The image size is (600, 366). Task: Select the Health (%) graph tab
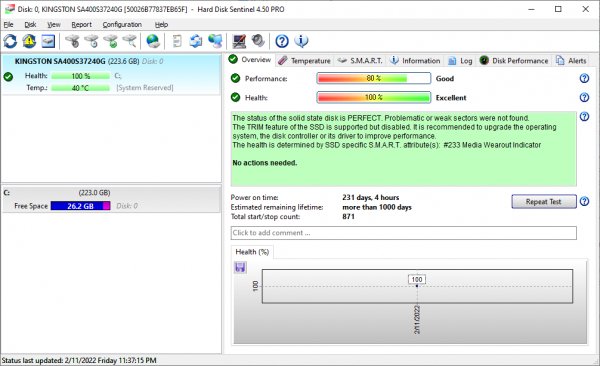coord(252,252)
